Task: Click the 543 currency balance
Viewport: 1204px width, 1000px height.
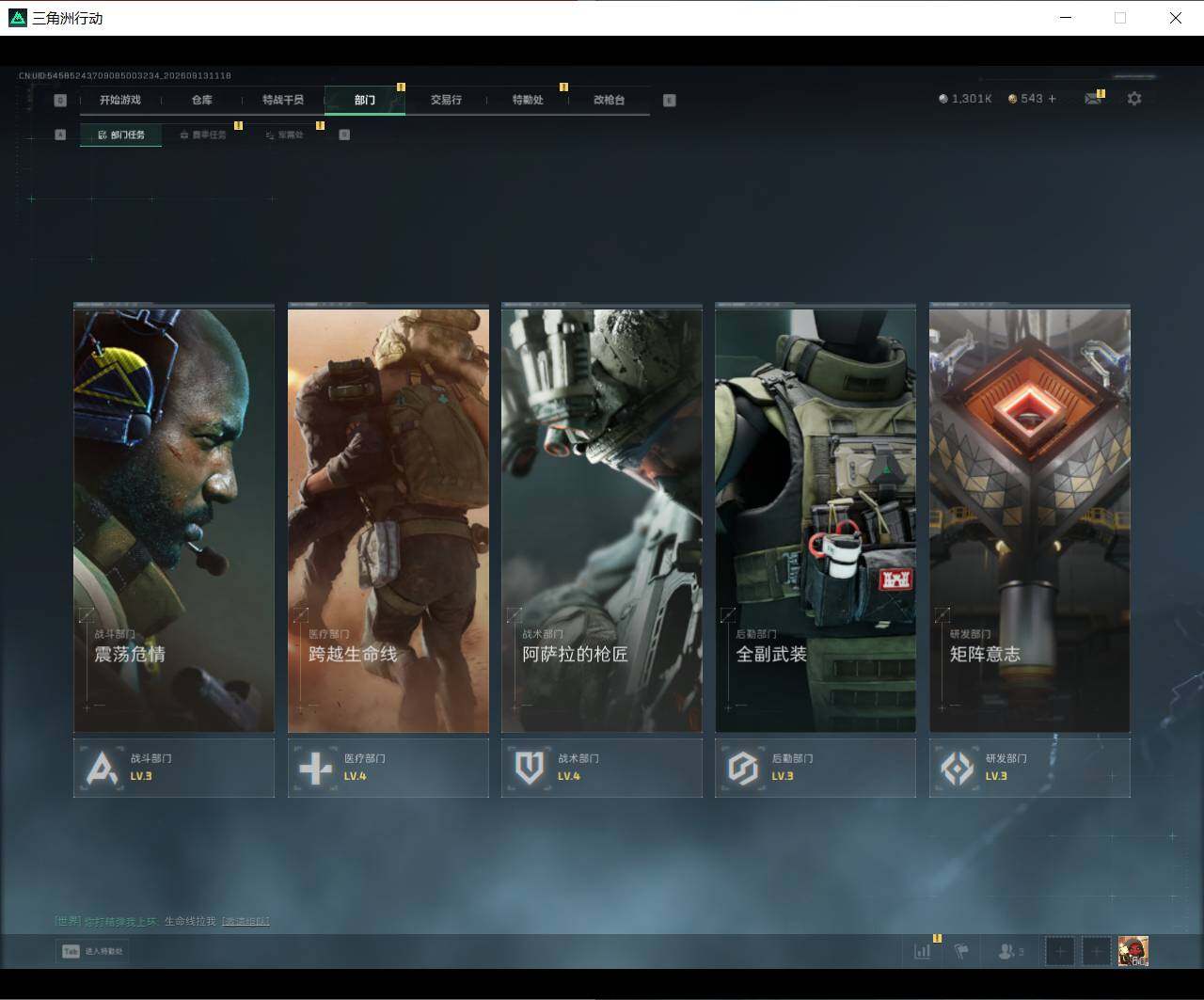Action: [x=1032, y=99]
